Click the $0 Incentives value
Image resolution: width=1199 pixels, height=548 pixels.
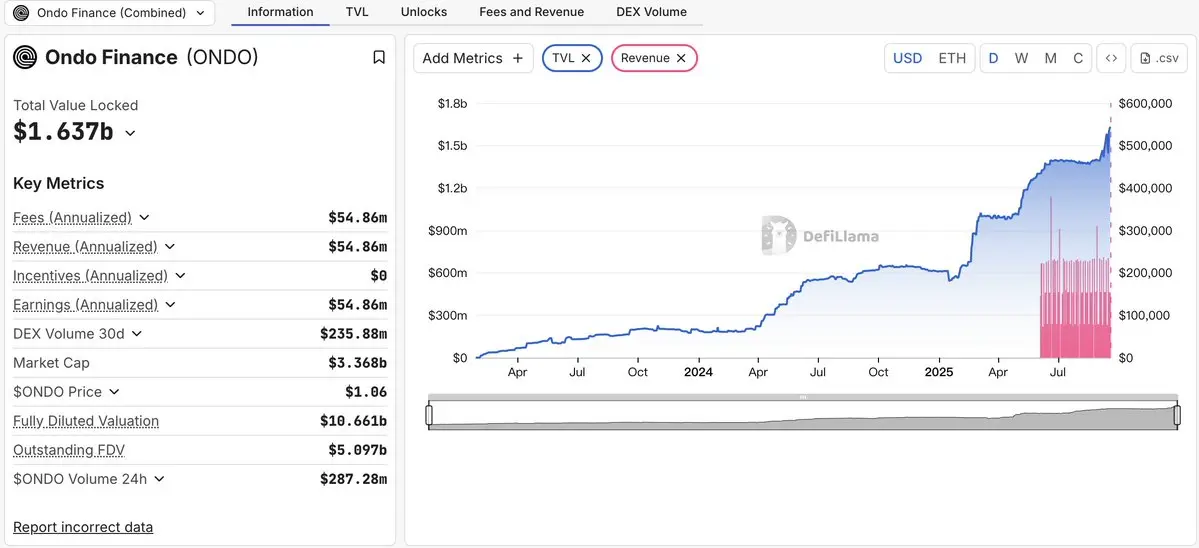click(379, 276)
